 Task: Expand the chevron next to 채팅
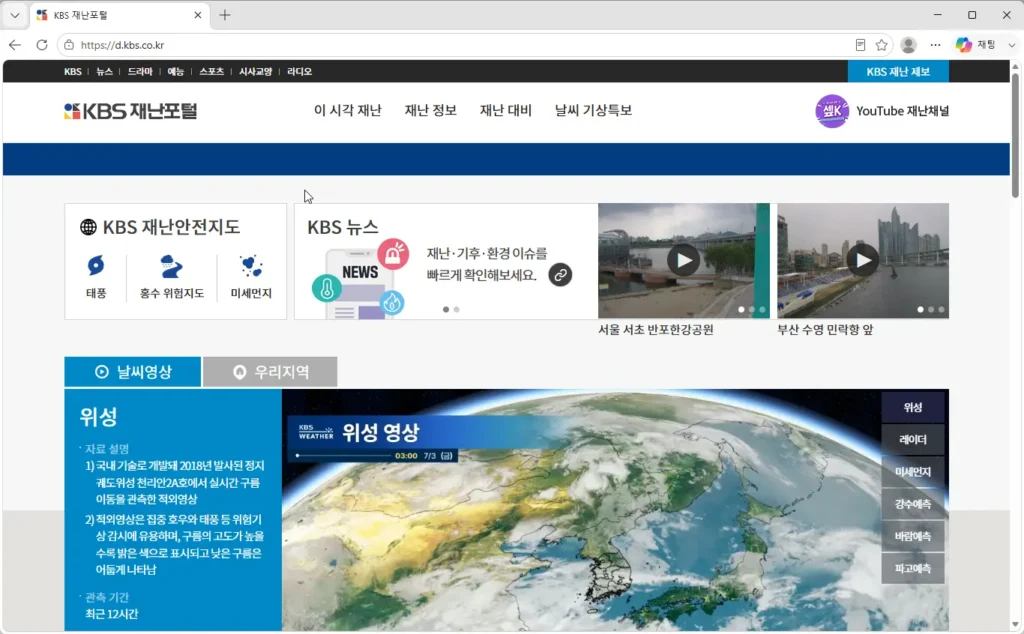(1012, 45)
